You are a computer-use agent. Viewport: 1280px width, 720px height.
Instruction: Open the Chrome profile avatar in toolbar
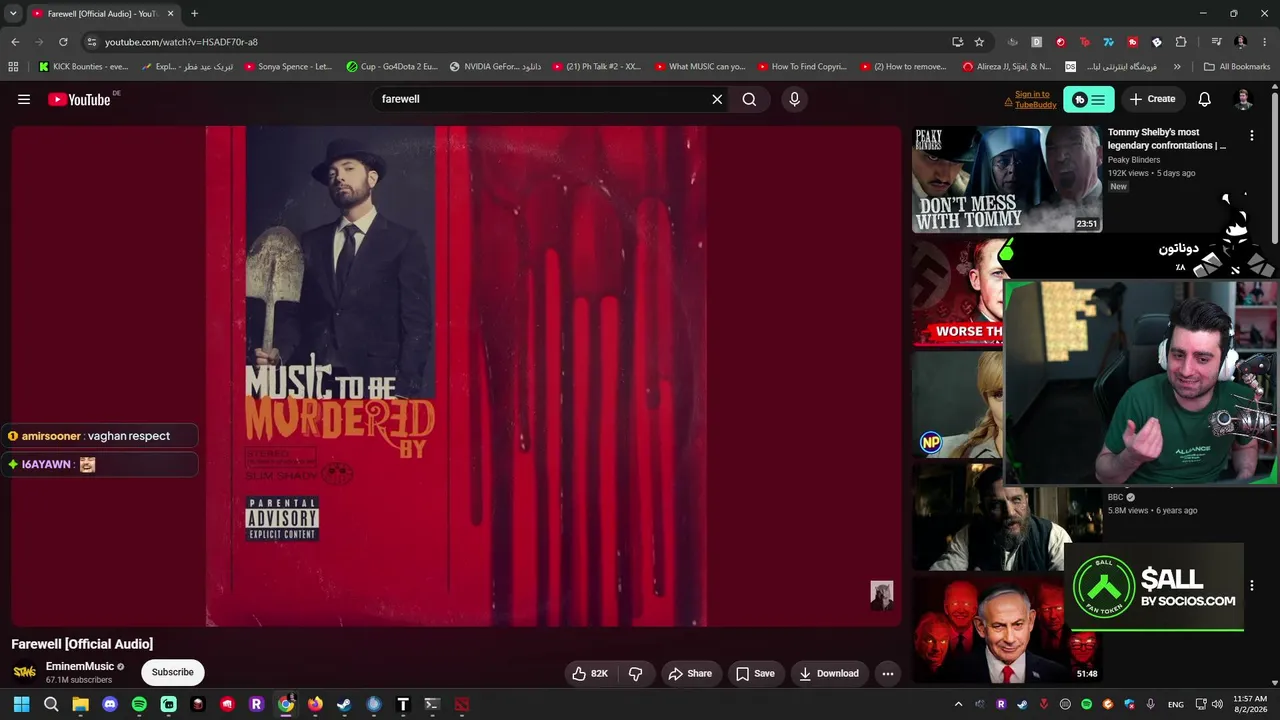[x=1240, y=42]
